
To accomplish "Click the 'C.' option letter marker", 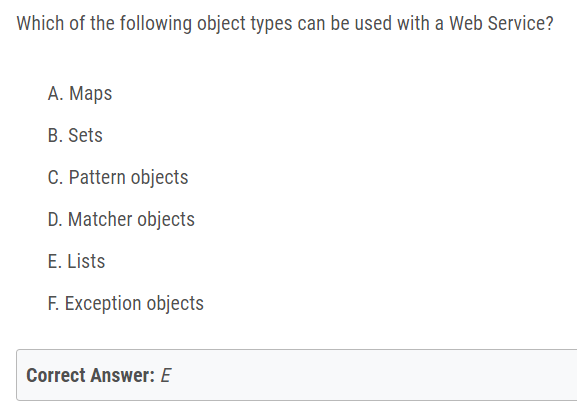I will coord(56,177).
